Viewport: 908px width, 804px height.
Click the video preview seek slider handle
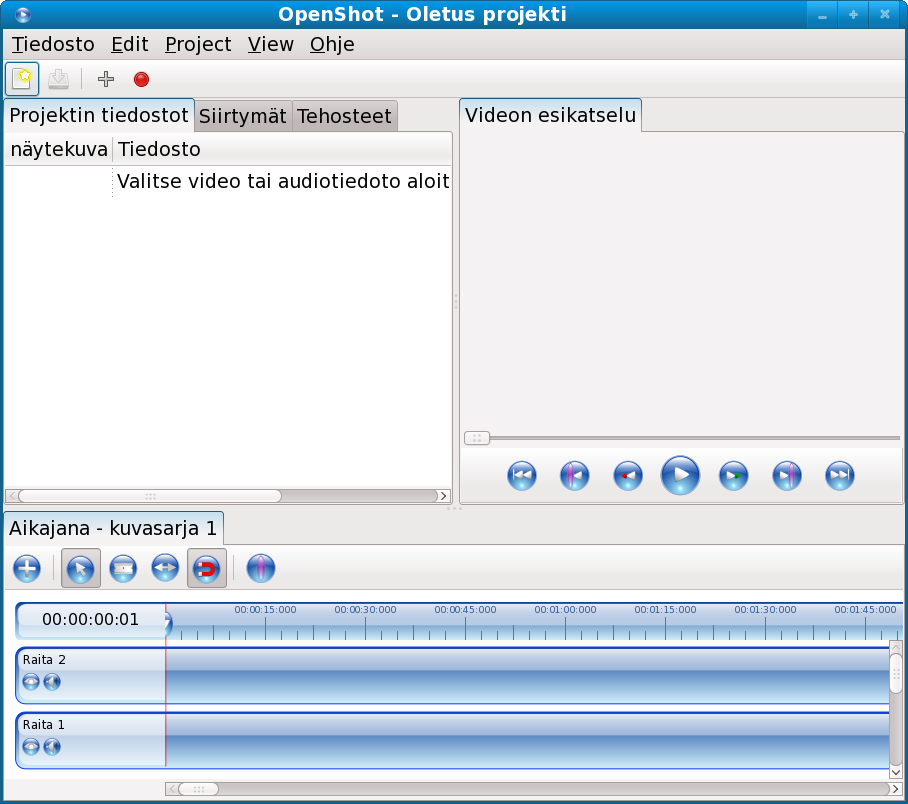[477, 438]
